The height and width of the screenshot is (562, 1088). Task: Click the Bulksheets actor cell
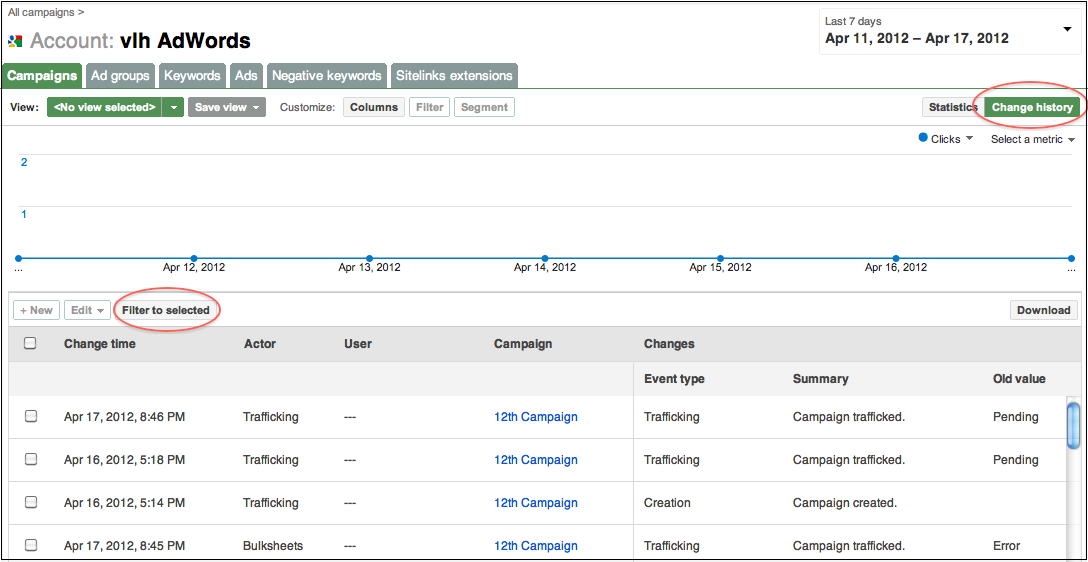click(273, 546)
